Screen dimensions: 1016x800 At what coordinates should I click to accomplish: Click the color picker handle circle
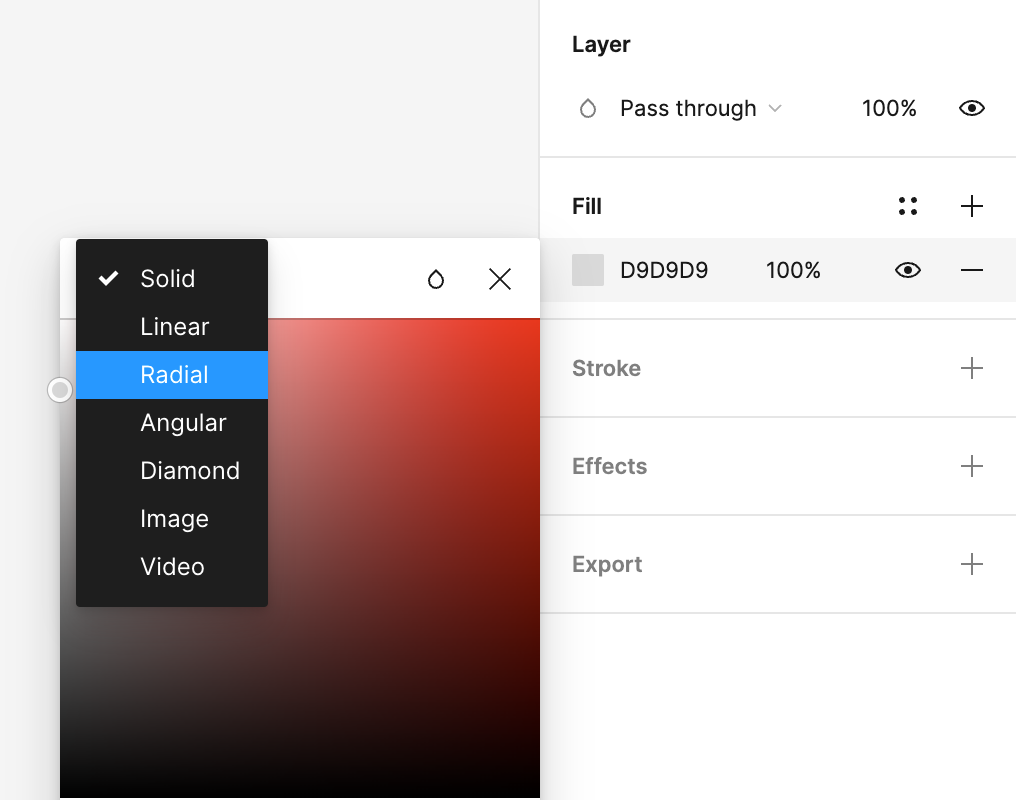point(60,390)
